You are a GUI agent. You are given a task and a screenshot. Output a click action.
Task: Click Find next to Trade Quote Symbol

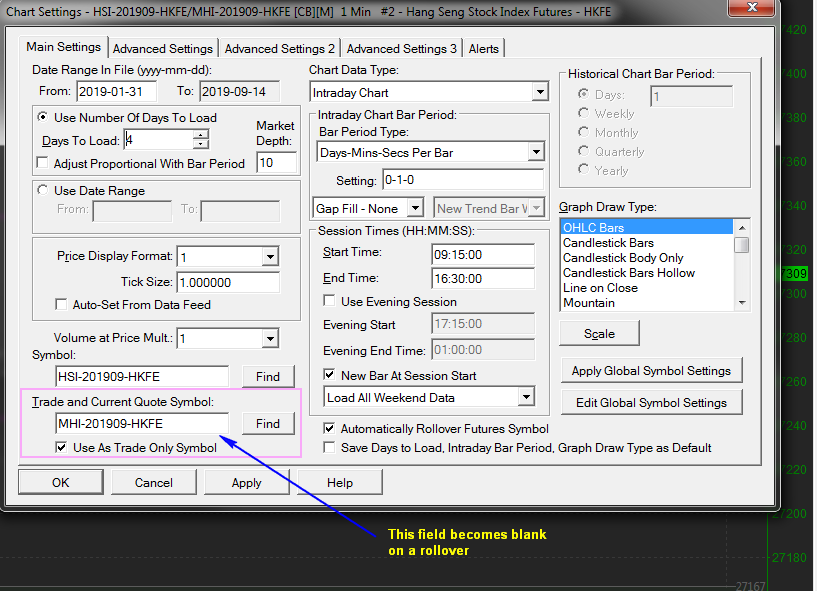click(x=268, y=423)
